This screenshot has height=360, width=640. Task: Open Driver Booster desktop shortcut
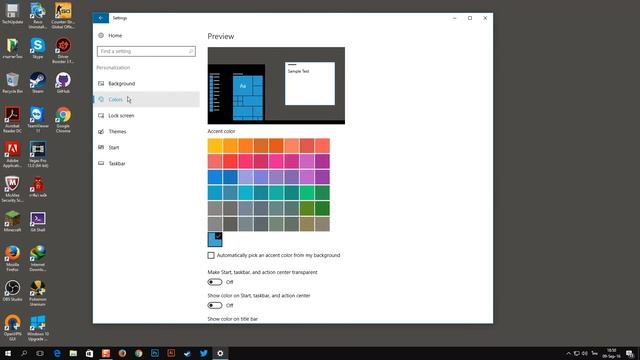point(63,51)
